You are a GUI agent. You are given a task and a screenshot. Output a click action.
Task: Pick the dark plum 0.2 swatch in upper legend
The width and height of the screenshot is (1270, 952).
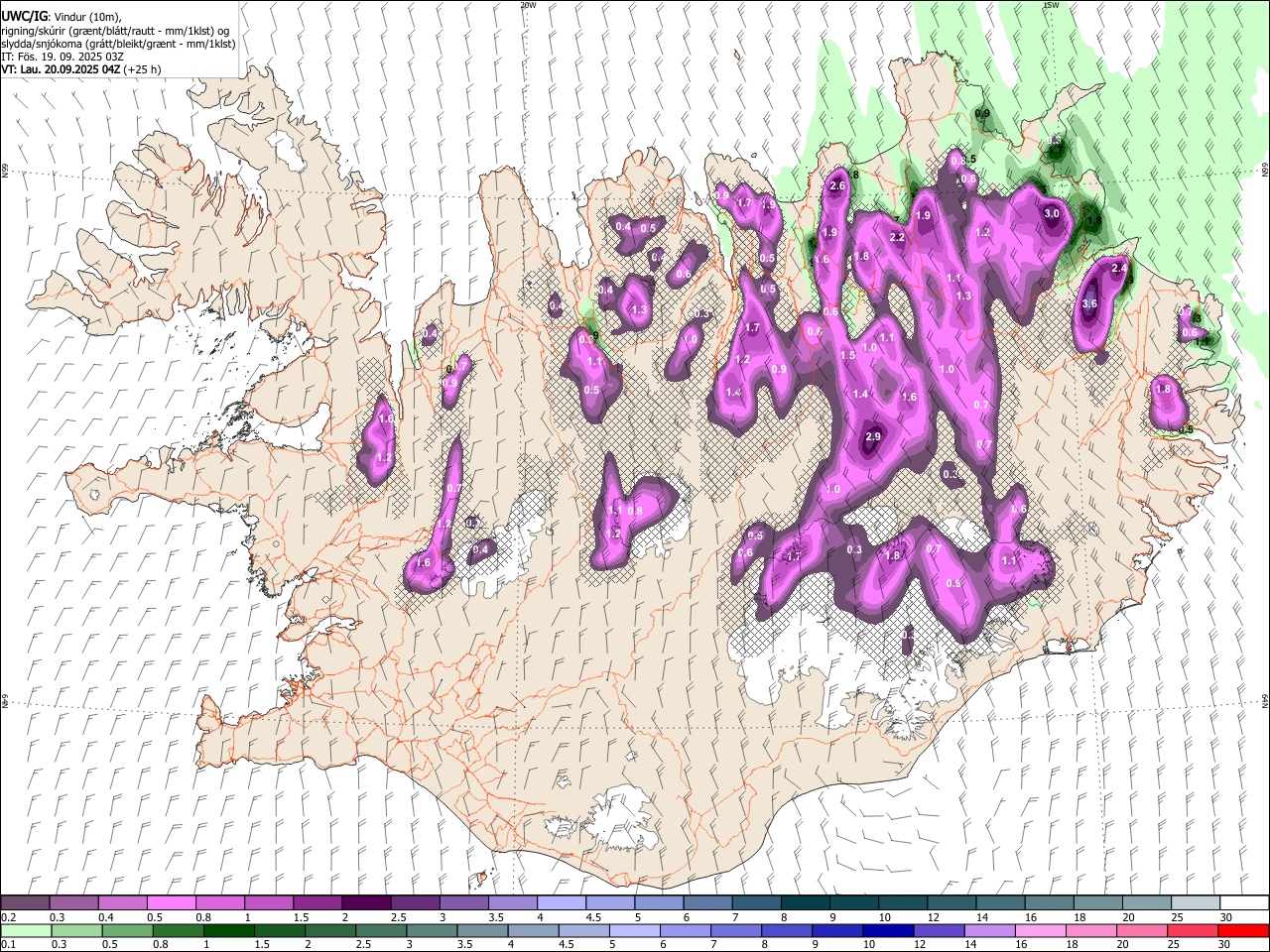[25, 903]
